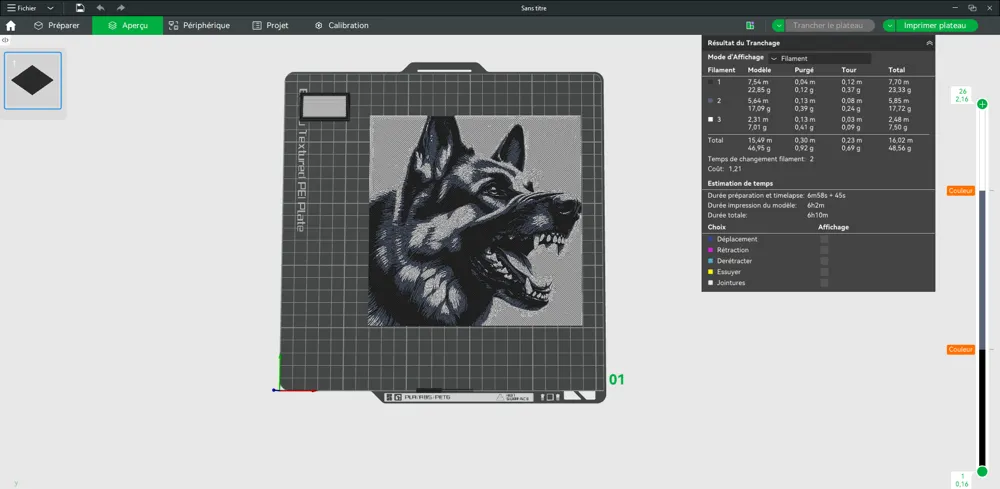This screenshot has height=489, width=1000.
Task: Collapse the Résultat du Tranchage panel
Action: tap(929, 43)
